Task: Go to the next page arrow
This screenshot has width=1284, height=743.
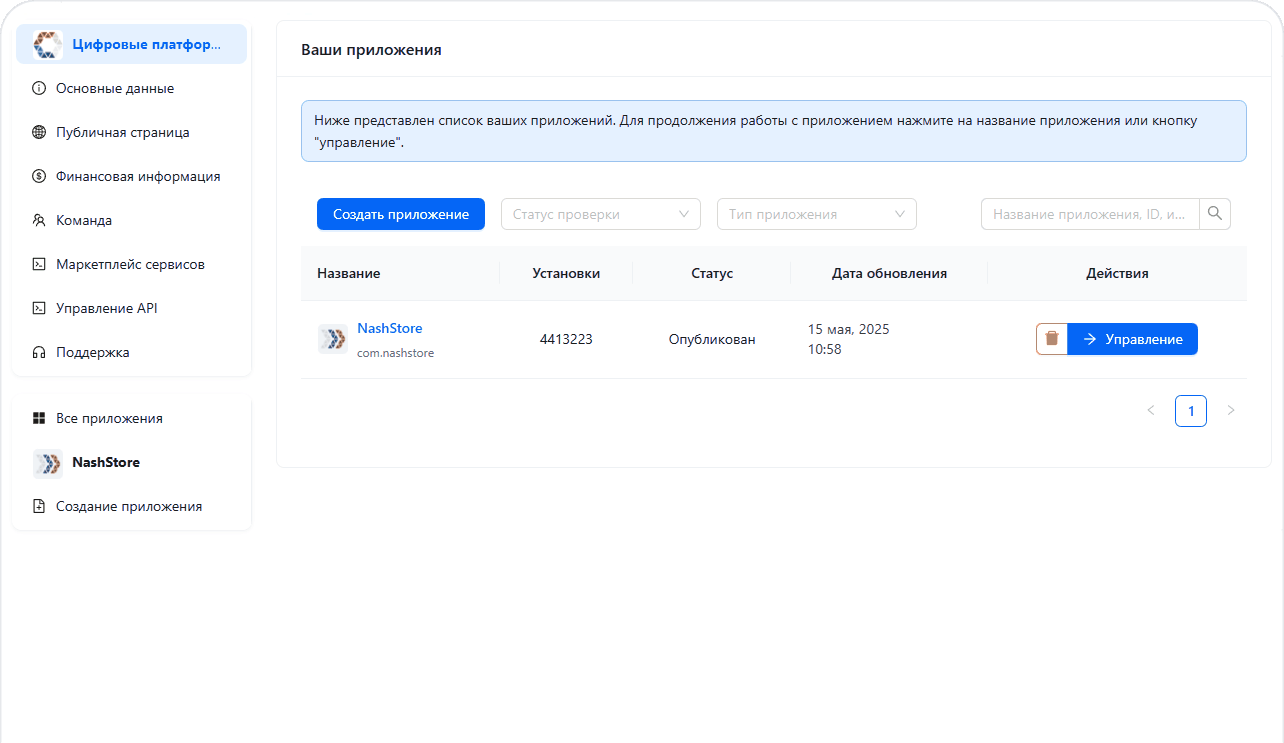Action: (1231, 411)
